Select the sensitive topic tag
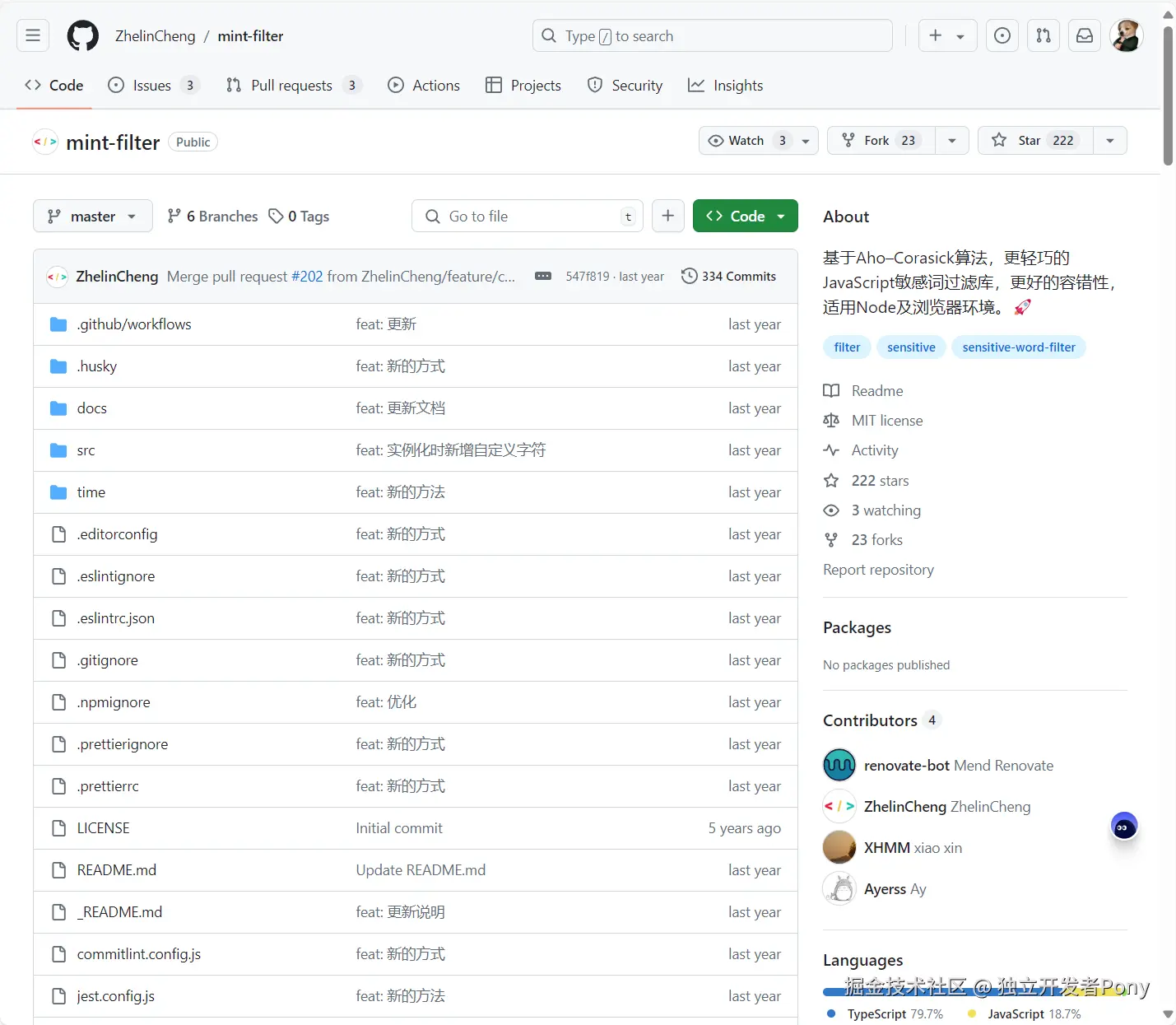Image resolution: width=1176 pixels, height=1025 pixels. click(x=911, y=347)
